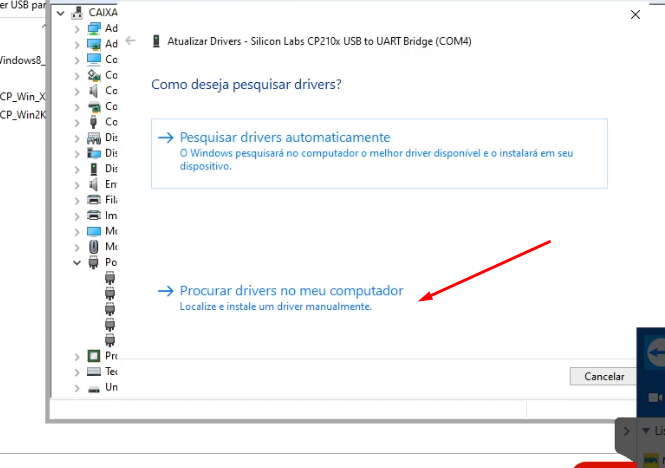Screen dimensions: 665x468
Task: Choose 'Pesquisar drivers automaticamente'
Action: 284,137
